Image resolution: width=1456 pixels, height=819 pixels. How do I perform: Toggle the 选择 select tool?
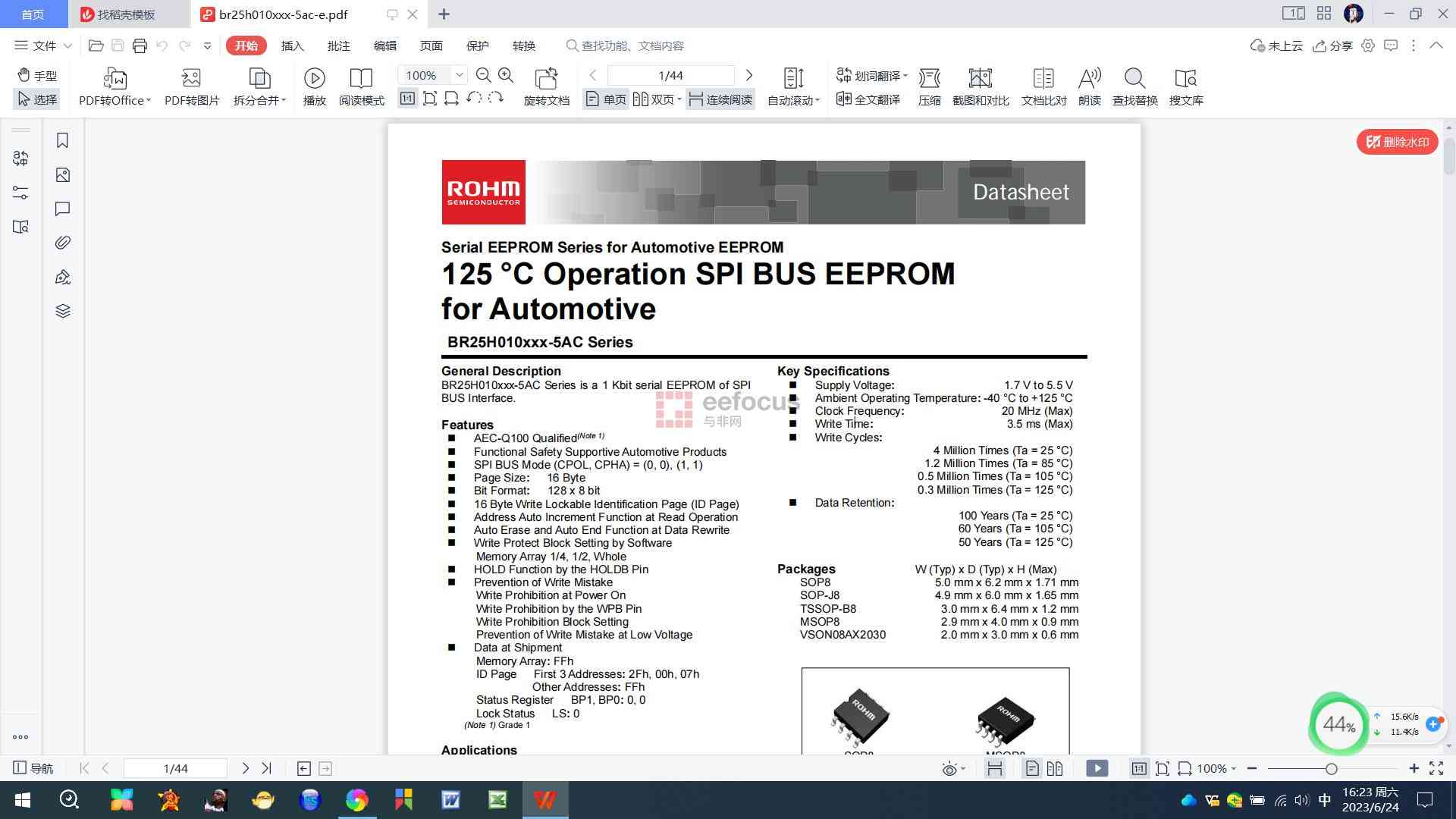[x=37, y=99]
